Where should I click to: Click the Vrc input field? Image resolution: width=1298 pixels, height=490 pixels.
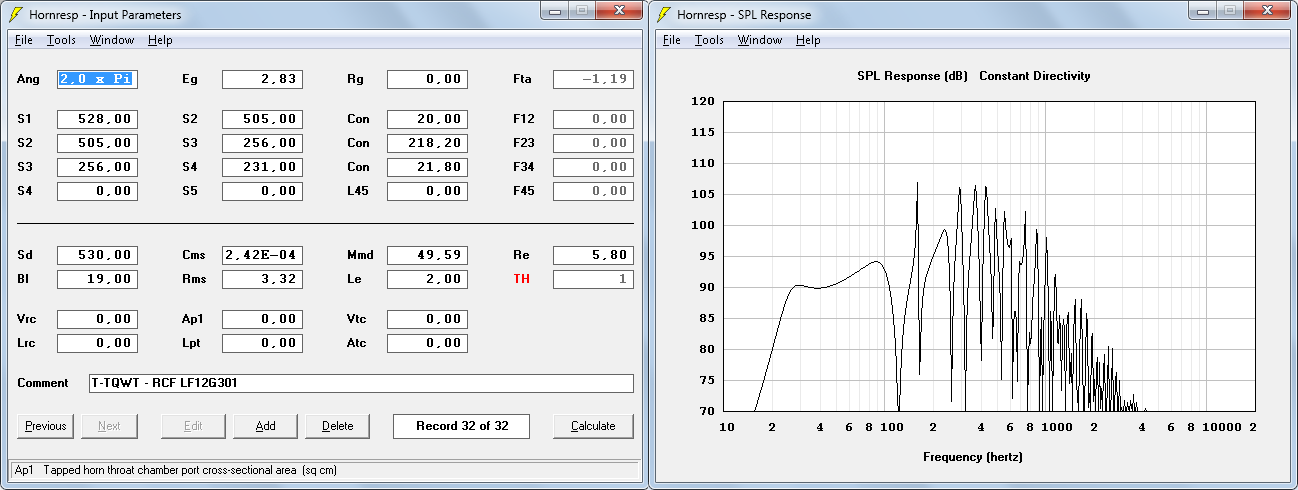pos(97,319)
